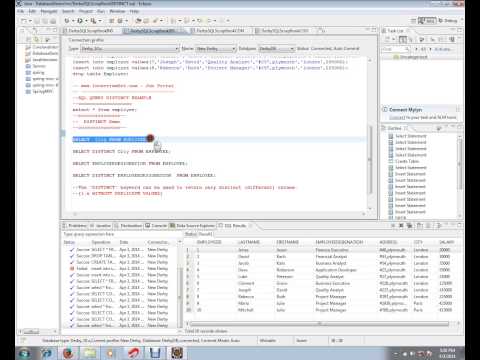Switch to the Debug perspective

(448, 21)
